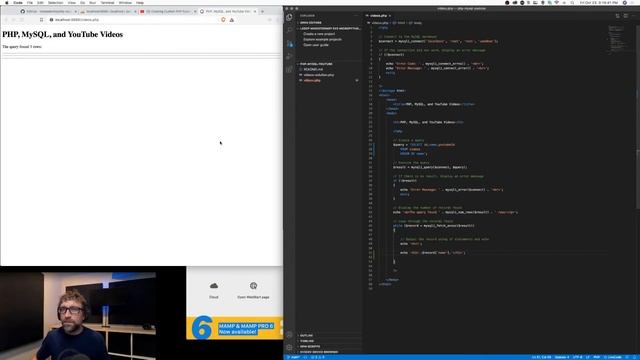
Task: Click the errors and warnings status bar indicator
Action: (318, 357)
